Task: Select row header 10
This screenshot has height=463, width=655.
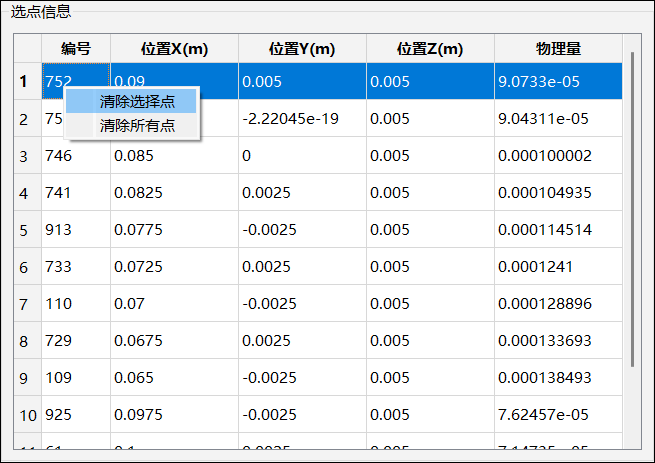Action: coord(26,415)
